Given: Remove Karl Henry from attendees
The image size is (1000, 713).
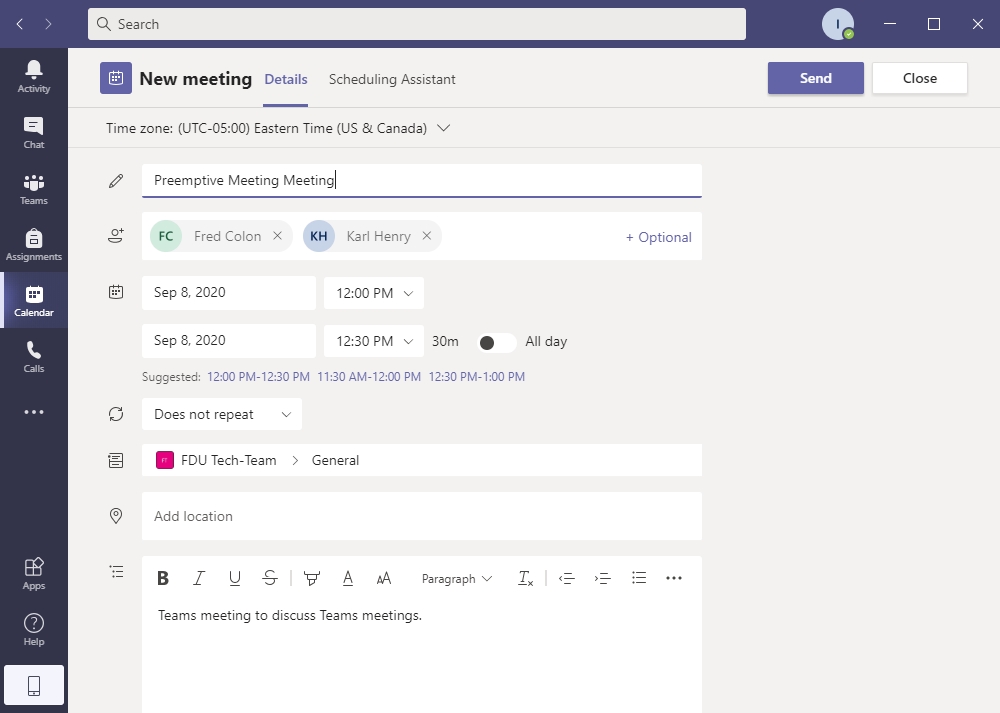Looking at the screenshot, I should pyautogui.click(x=426, y=236).
